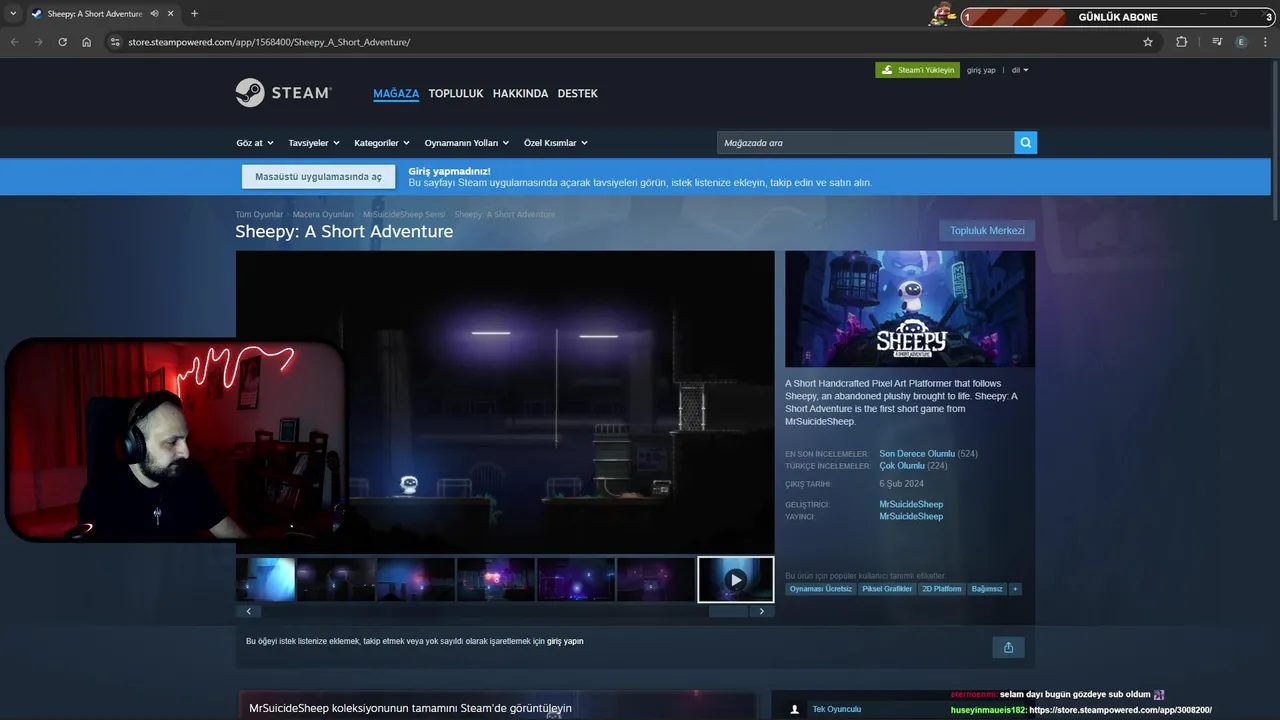Open the browser extensions menu
The height and width of the screenshot is (720, 1280).
(x=1181, y=42)
